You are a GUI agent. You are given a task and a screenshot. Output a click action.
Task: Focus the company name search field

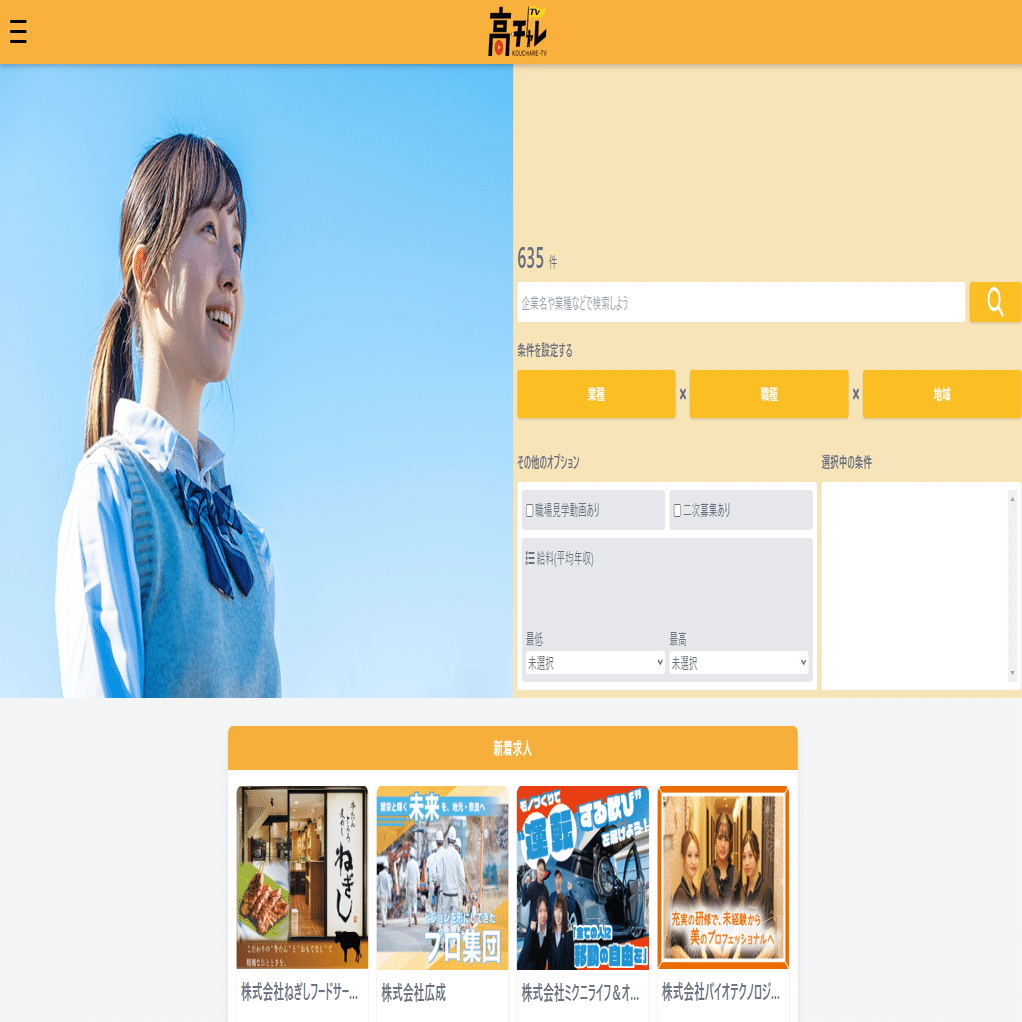[x=741, y=302]
